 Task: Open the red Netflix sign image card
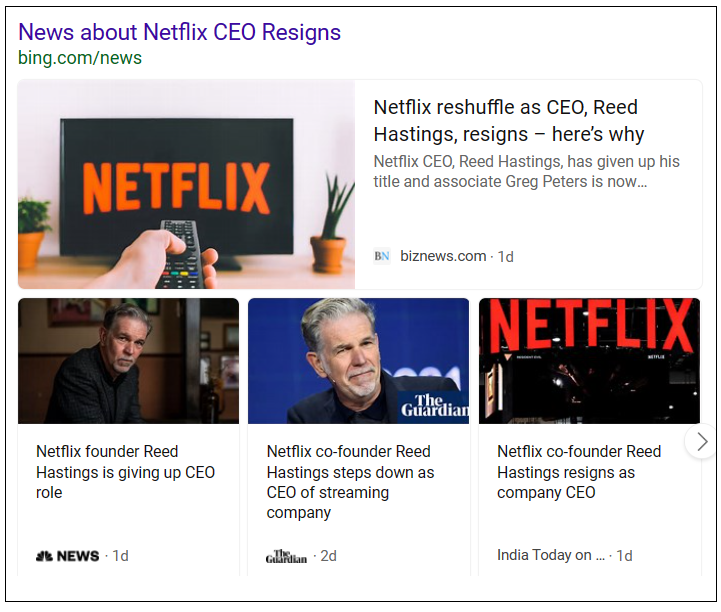click(x=589, y=361)
